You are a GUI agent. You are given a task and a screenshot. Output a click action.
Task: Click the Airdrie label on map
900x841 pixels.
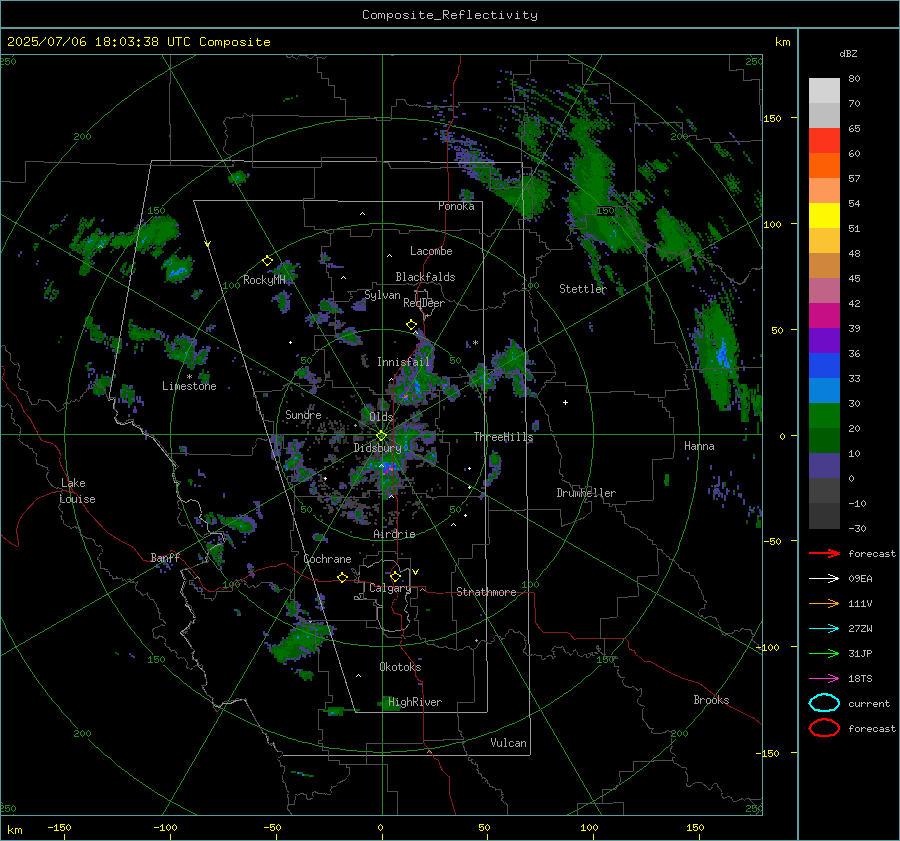[394, 534]
